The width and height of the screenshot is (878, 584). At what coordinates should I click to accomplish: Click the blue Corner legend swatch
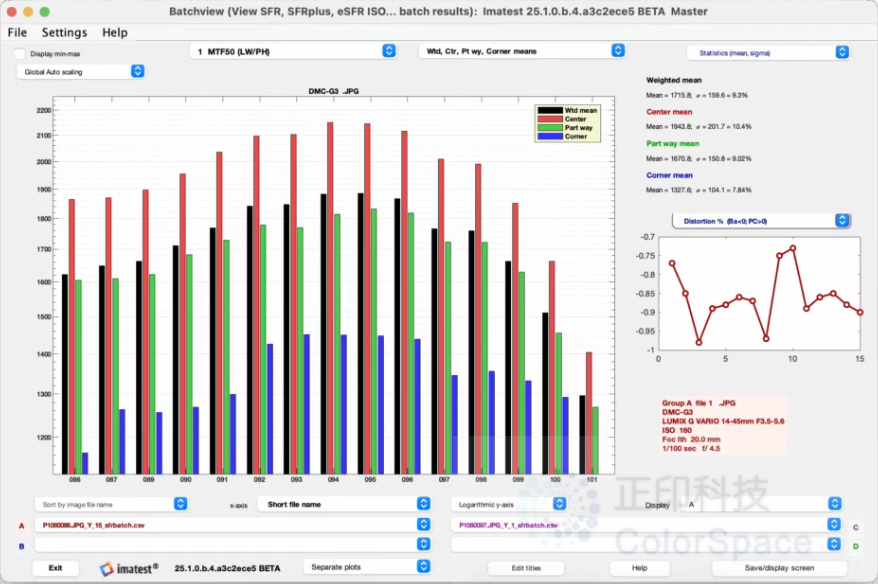coord(549,136)
